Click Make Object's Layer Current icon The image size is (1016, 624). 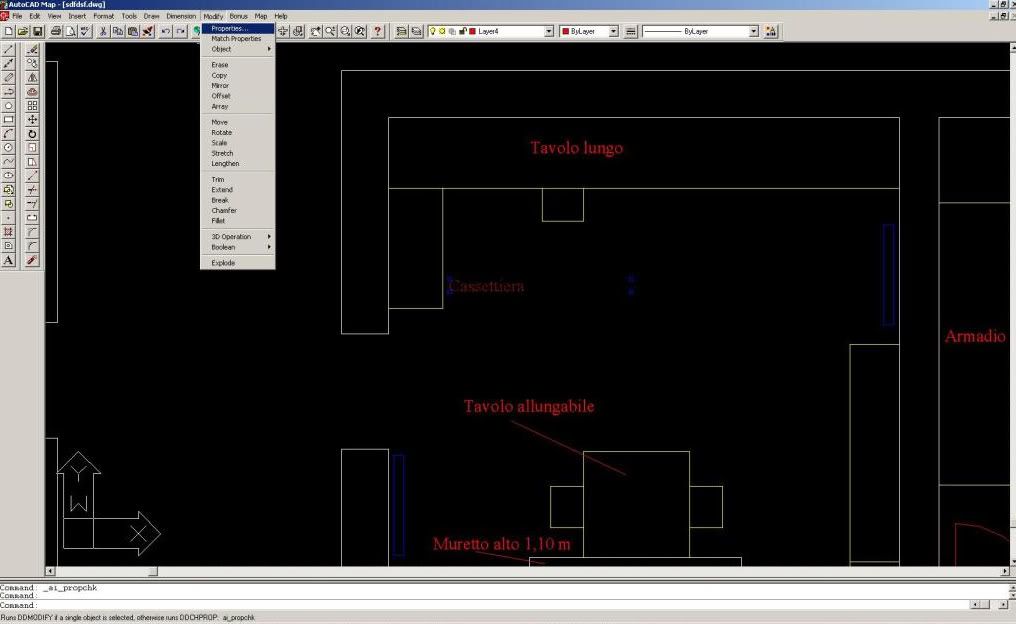pyautogui.click(x=401, y=31)
